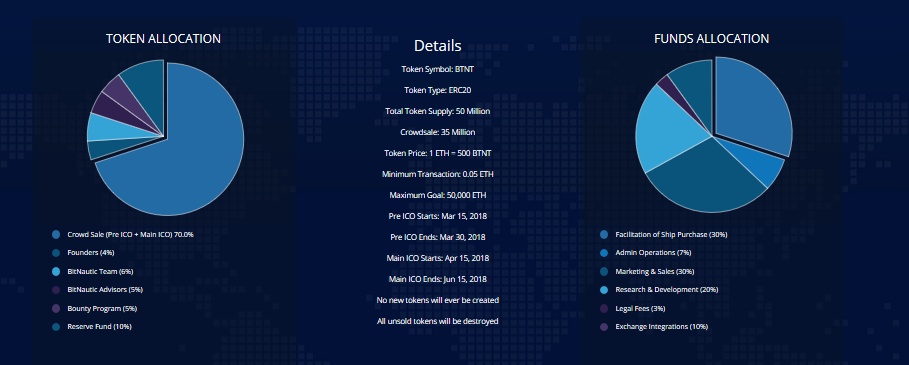
Task: Click 'Pre ICO Starts: Mar 15, 2018'
Action: (438, 216)
